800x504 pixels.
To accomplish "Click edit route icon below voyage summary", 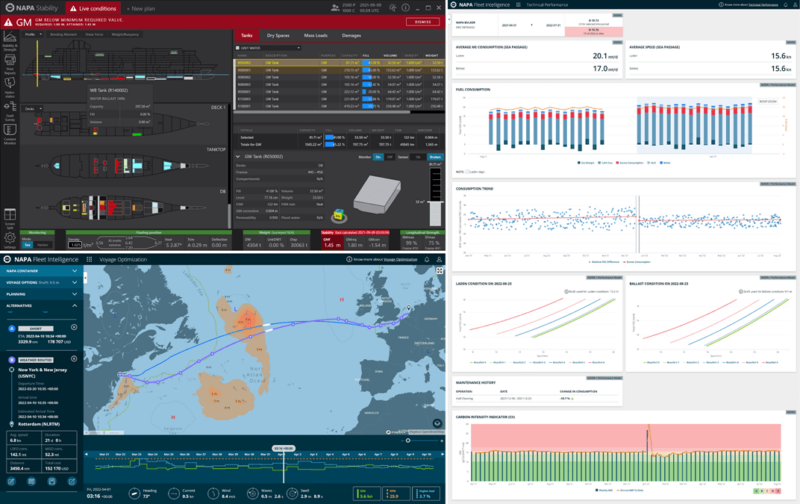I will click(11, 481).
